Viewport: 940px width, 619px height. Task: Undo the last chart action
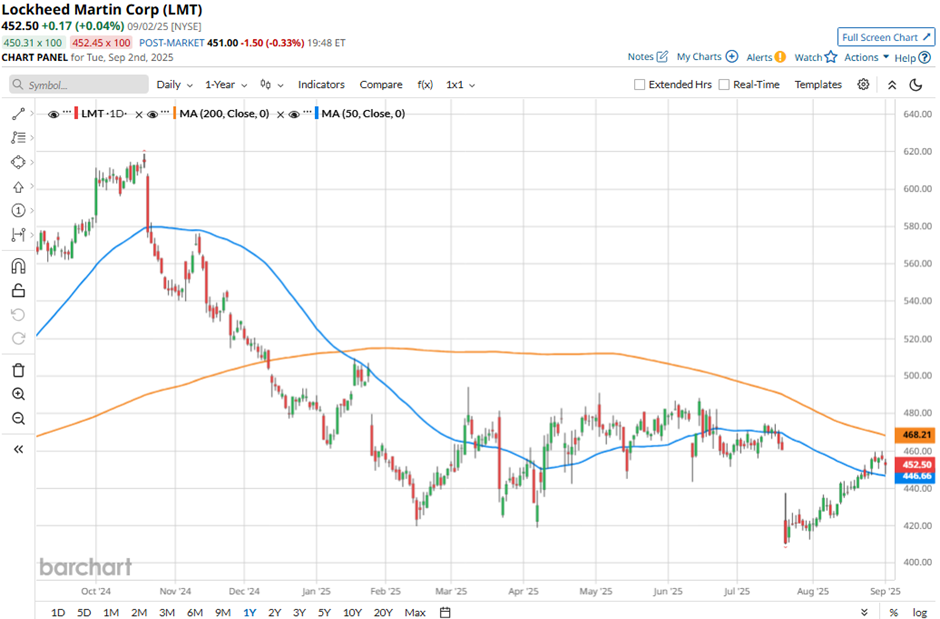(18, 315)
